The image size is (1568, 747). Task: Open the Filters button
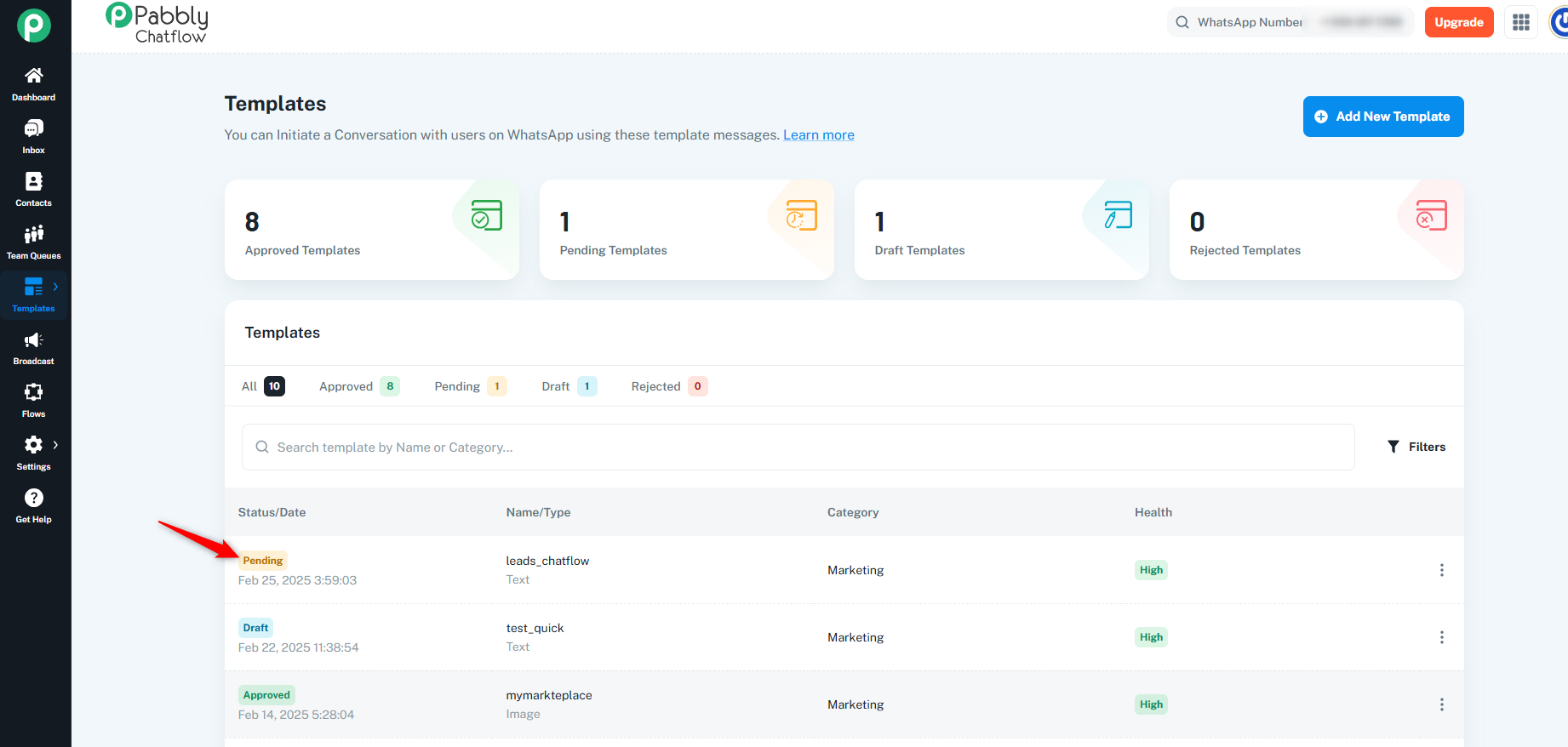[1416, 447]
